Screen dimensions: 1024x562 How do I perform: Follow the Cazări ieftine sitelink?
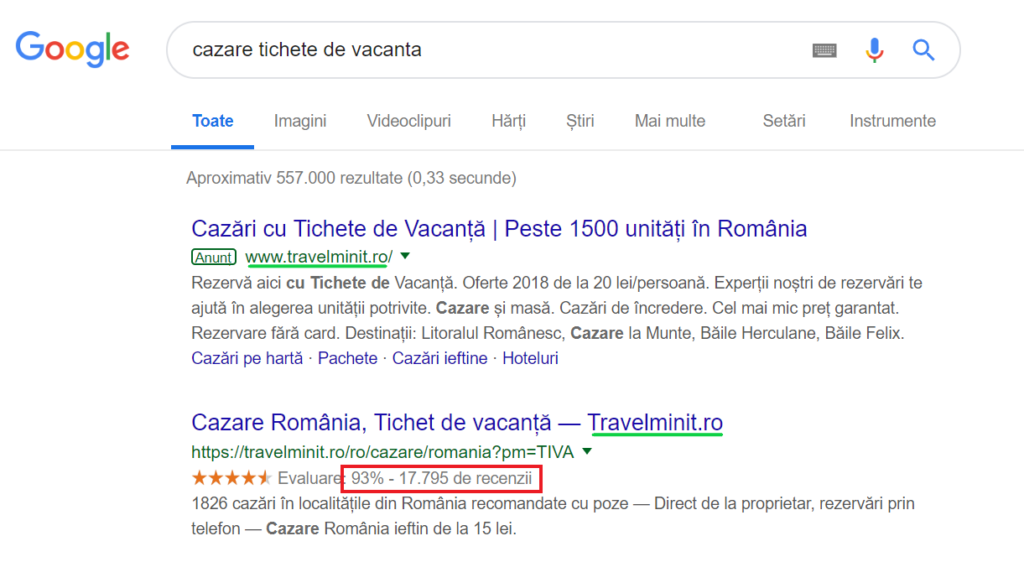(x=440, y=358)
